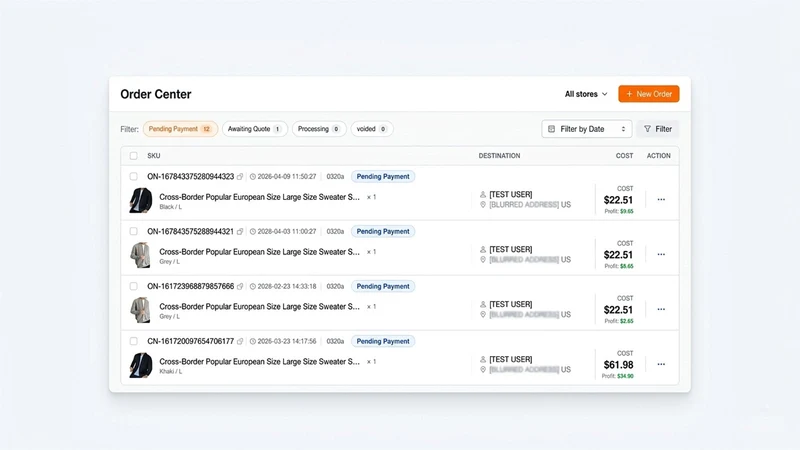800x450 pixels.
Task: Toggle the select-all checkbox in the SKU header
Action: (134, 156)
